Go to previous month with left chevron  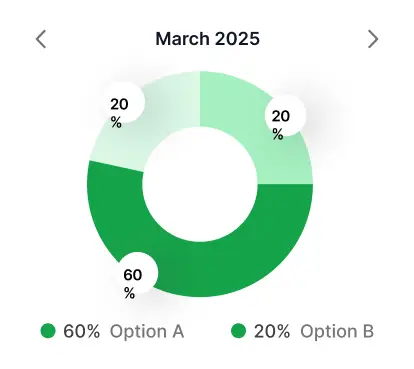[x=41, y=39]
